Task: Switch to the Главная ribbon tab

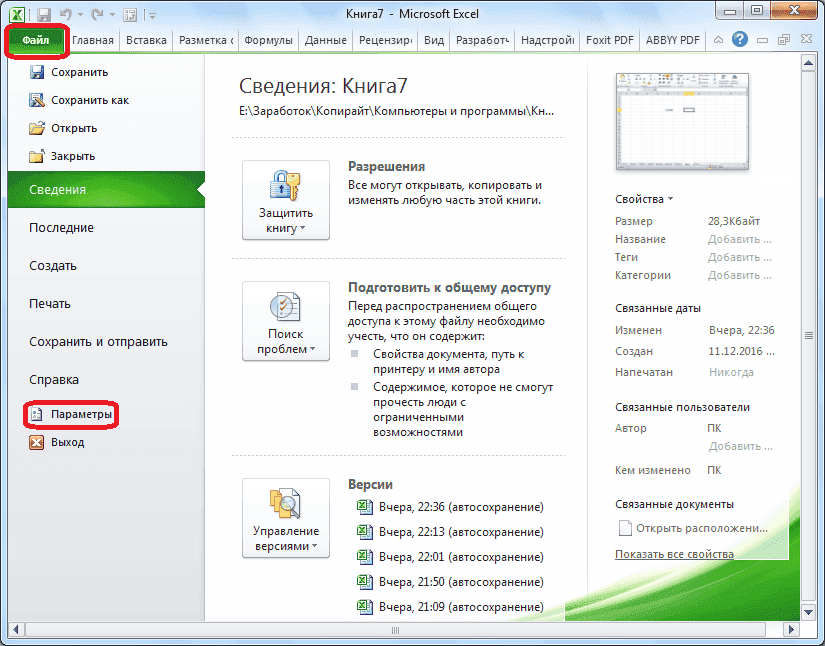Action: click(x=93, y=40)
